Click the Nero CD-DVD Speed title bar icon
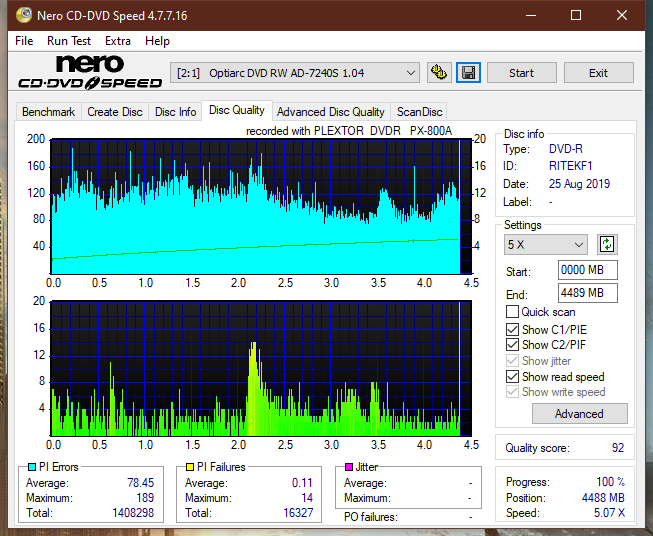653x536 pixels. [x=24, y=15]
